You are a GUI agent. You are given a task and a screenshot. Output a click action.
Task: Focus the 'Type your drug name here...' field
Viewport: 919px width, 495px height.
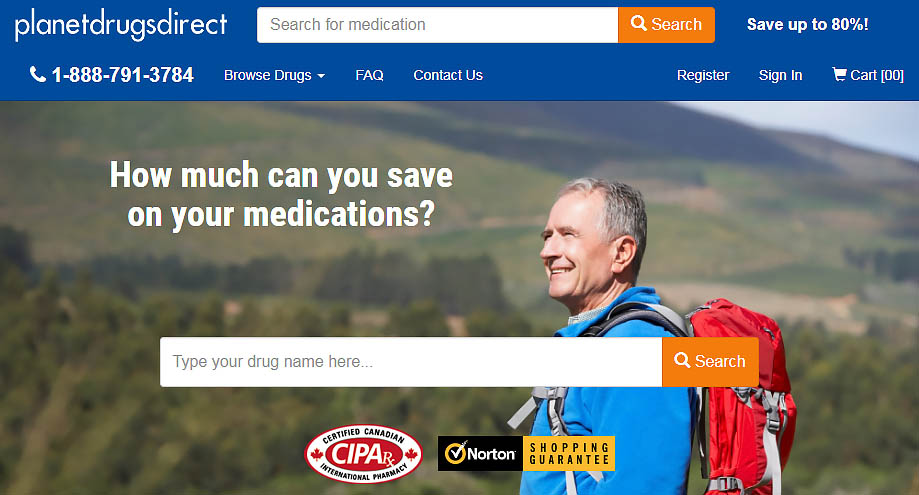[x=411, y=361]
